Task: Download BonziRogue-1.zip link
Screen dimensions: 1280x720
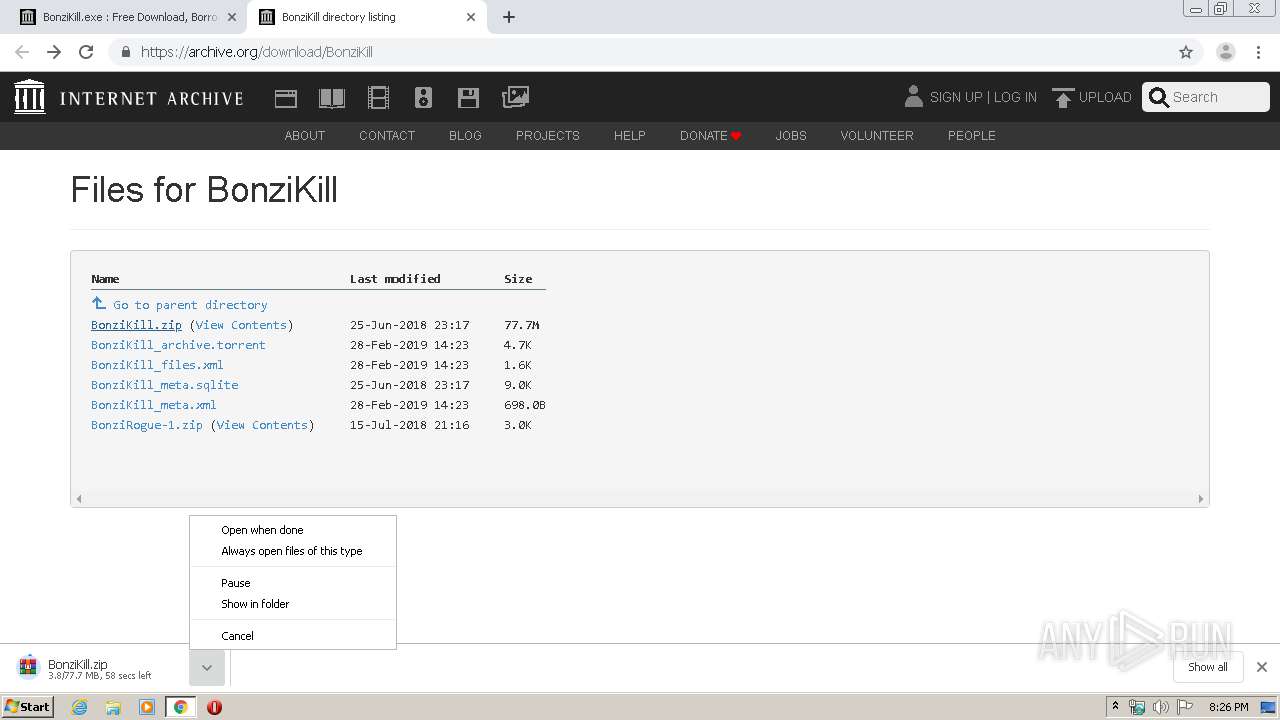Action: (x=147, y=425)
